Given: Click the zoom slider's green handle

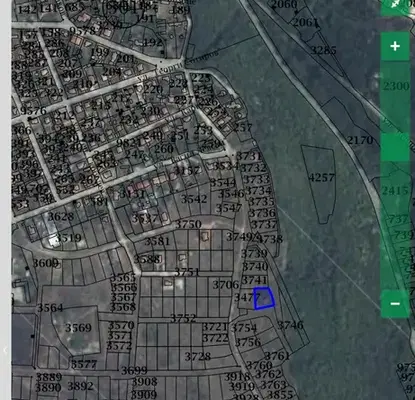Looking at the screenshot, I should pos(395,147).
